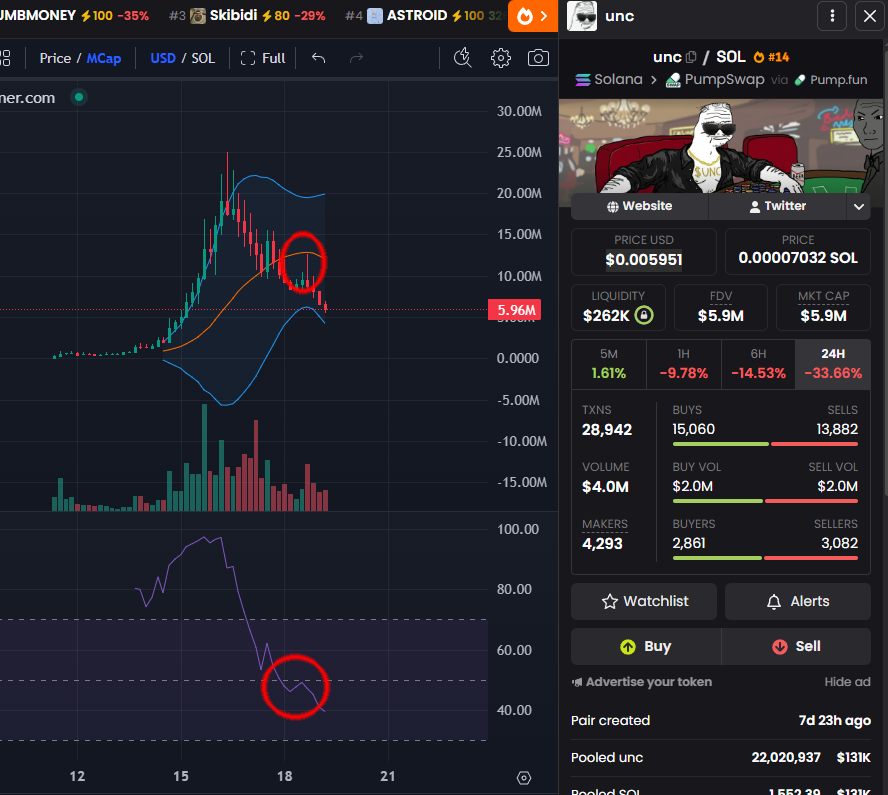Open the quick indicator lightning icon
The height and width of the screenshot is (795, 888).
pyautogui.click(x=463, y=58)
